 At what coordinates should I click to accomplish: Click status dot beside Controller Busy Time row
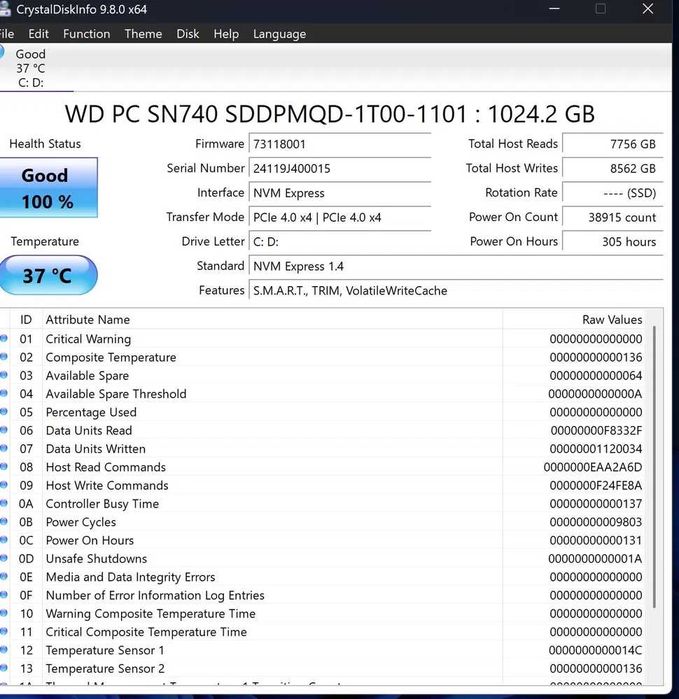(4, 503)
